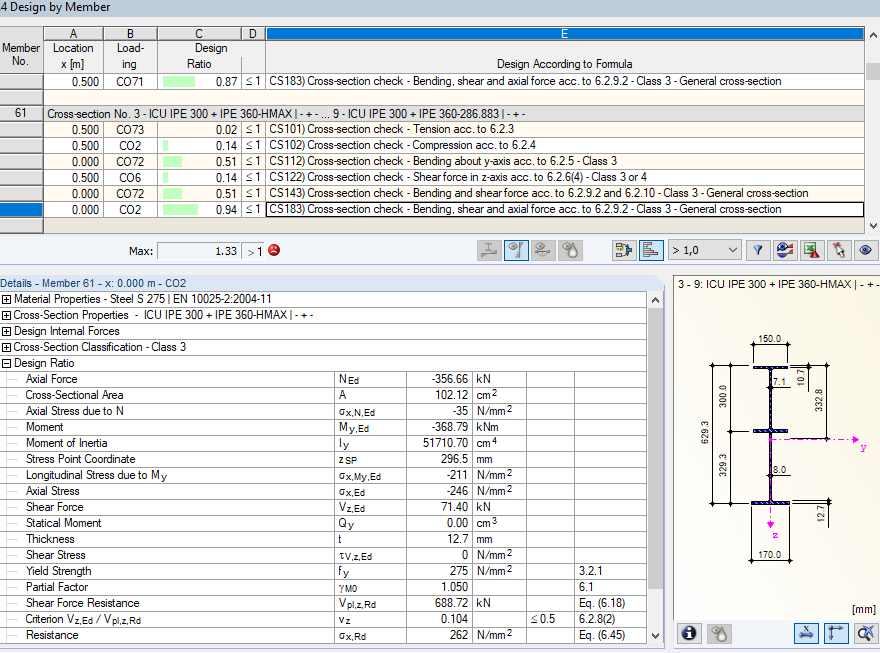This screenshot has height=653, width=880.
Task: Click the reset view magnifier icon
Action: pos(865,632)
